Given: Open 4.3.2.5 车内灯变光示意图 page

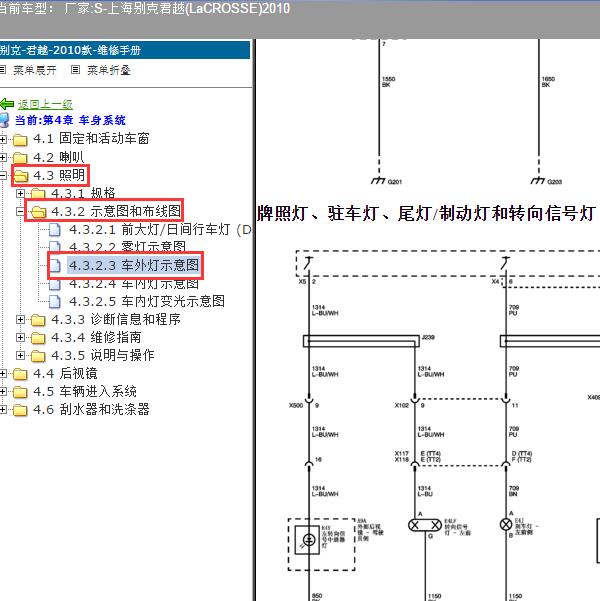Looking at the screenshot, I should [x=147, y=301].
